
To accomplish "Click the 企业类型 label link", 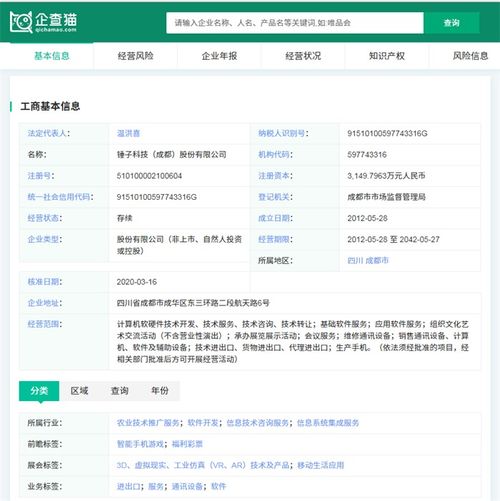I will (43, 239).
